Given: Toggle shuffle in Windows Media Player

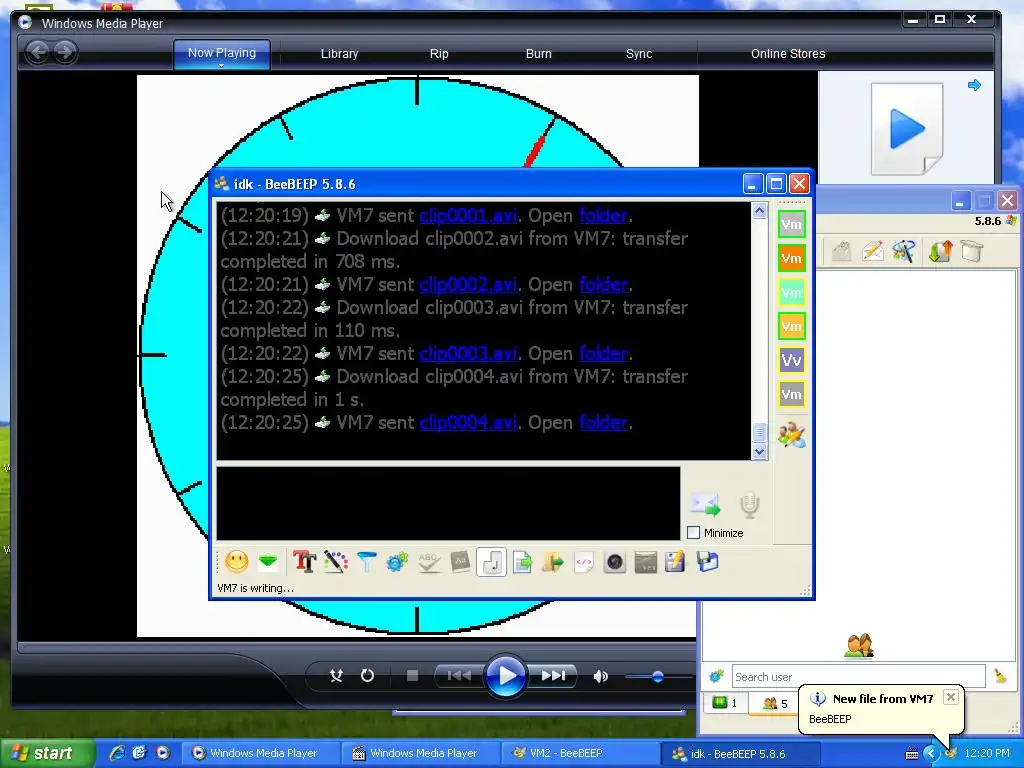Looking at the screenshot, I should 336,675.
